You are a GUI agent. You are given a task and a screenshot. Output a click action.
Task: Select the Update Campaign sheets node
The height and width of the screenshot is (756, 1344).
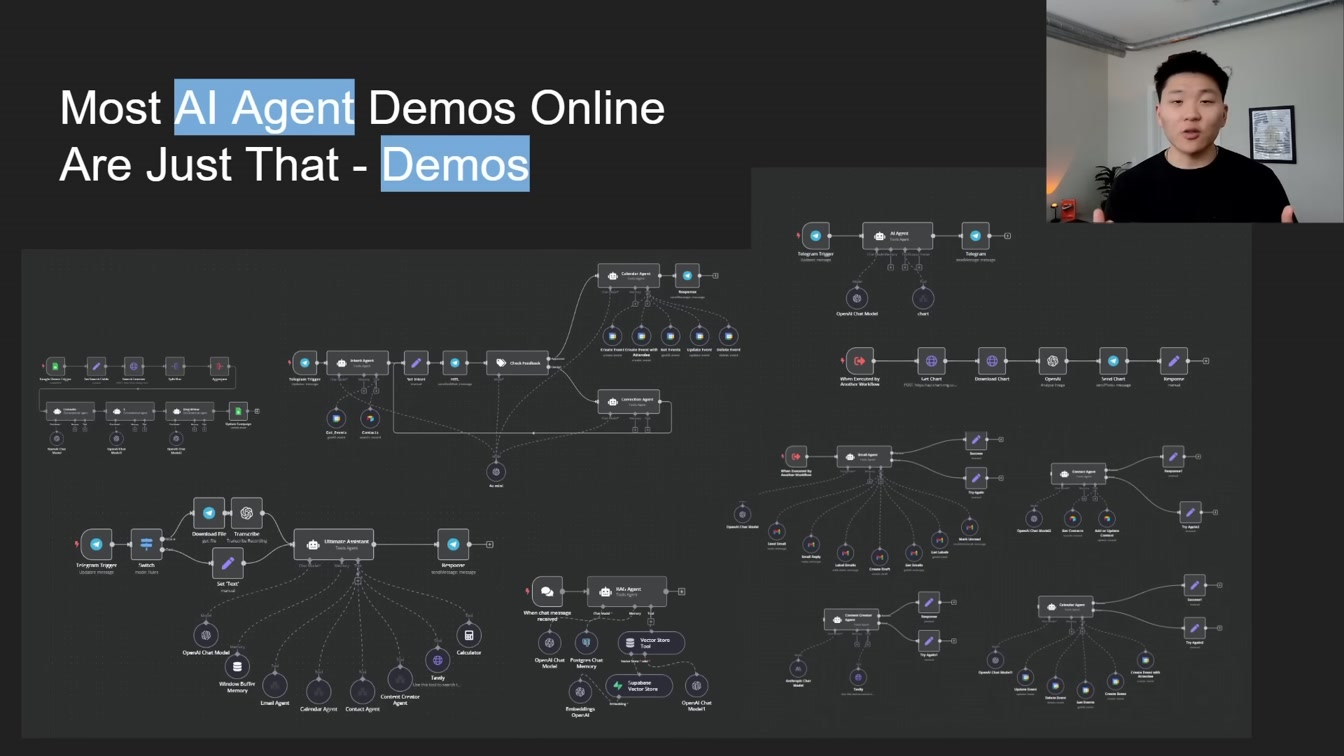pos(238,411)
